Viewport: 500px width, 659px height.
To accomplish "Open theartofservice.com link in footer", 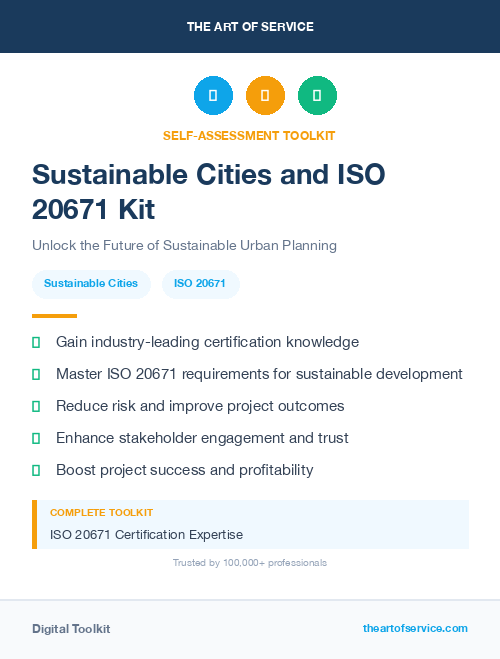I will 415,628.
